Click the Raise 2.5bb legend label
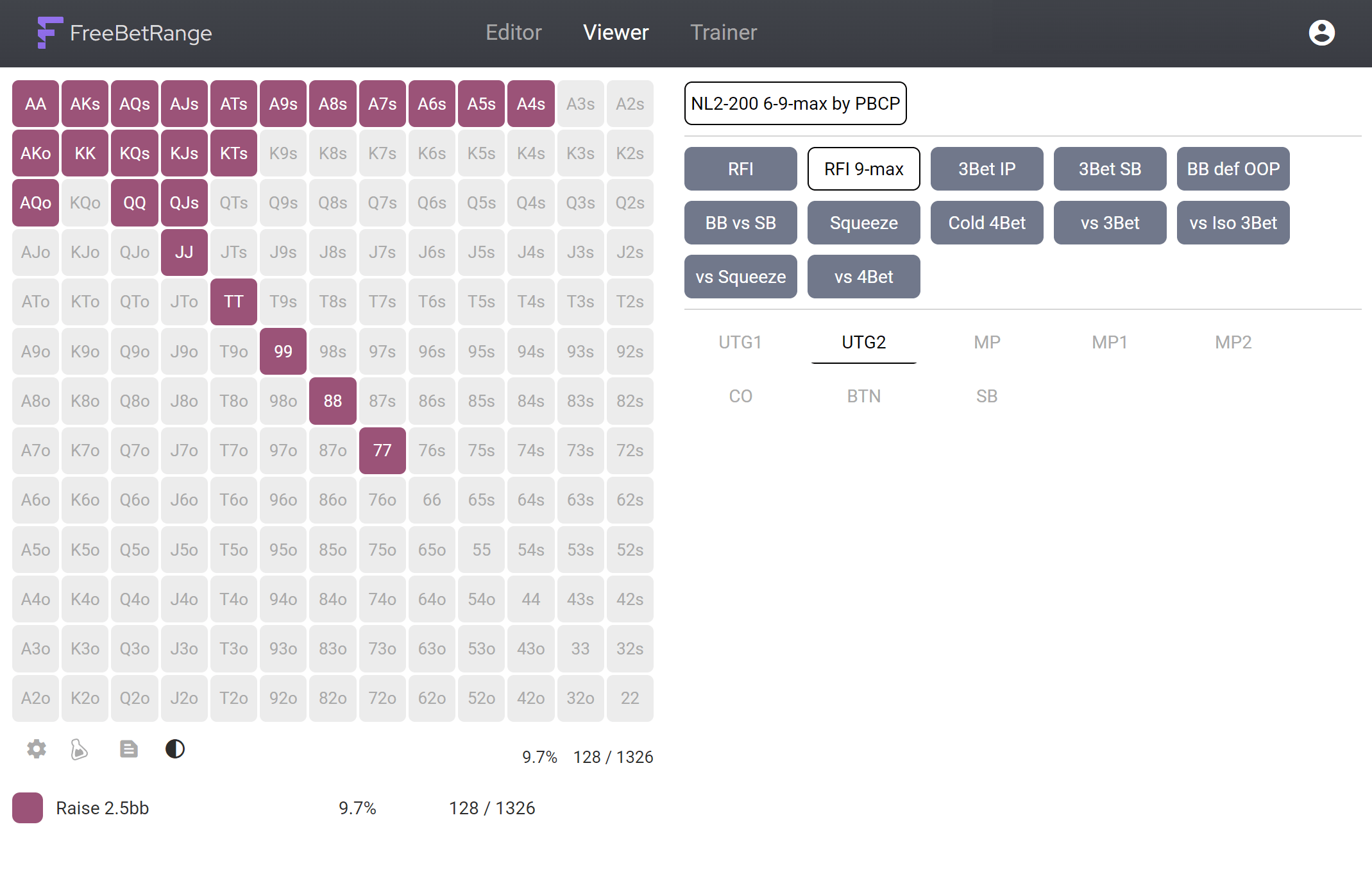 point(103,808)
